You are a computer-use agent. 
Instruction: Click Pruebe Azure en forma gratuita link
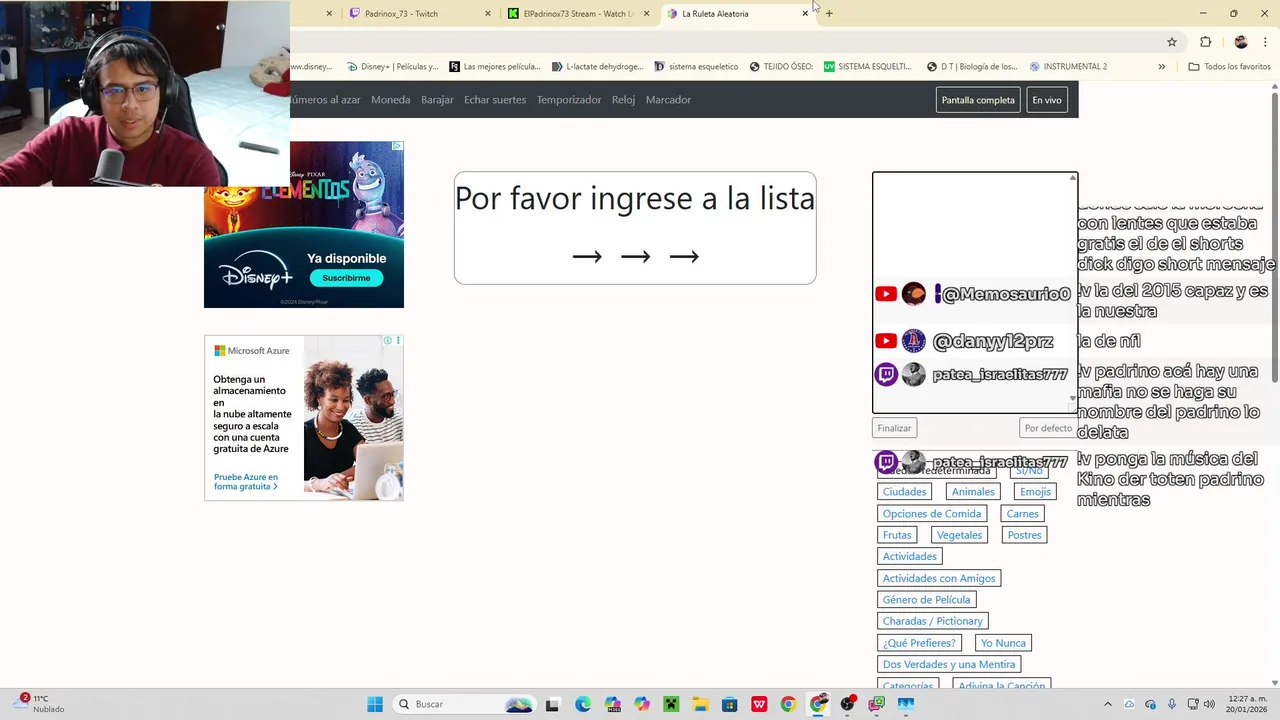coord(246,482)
